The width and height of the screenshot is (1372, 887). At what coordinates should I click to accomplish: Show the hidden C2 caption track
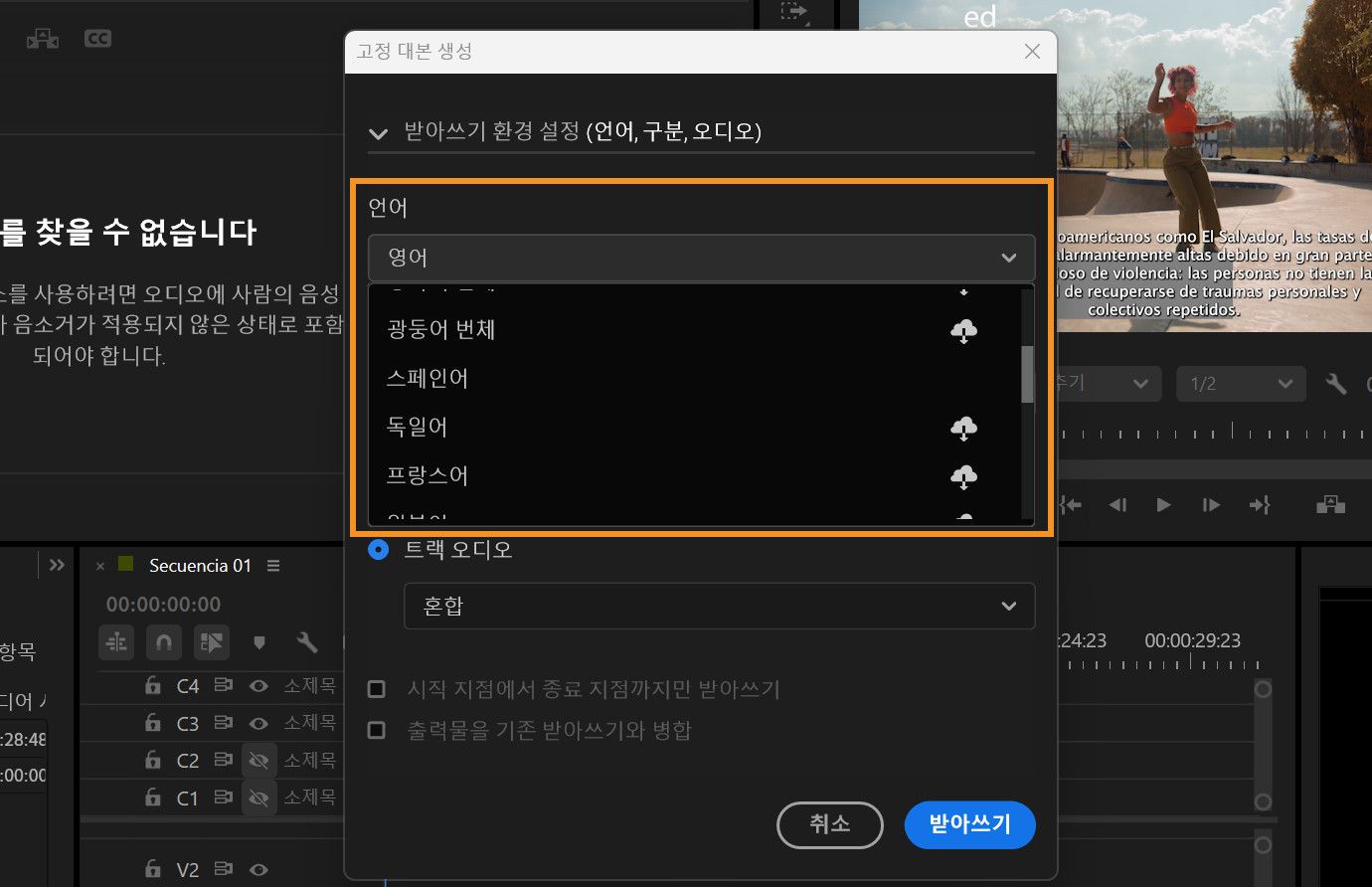tap(258, 760)
